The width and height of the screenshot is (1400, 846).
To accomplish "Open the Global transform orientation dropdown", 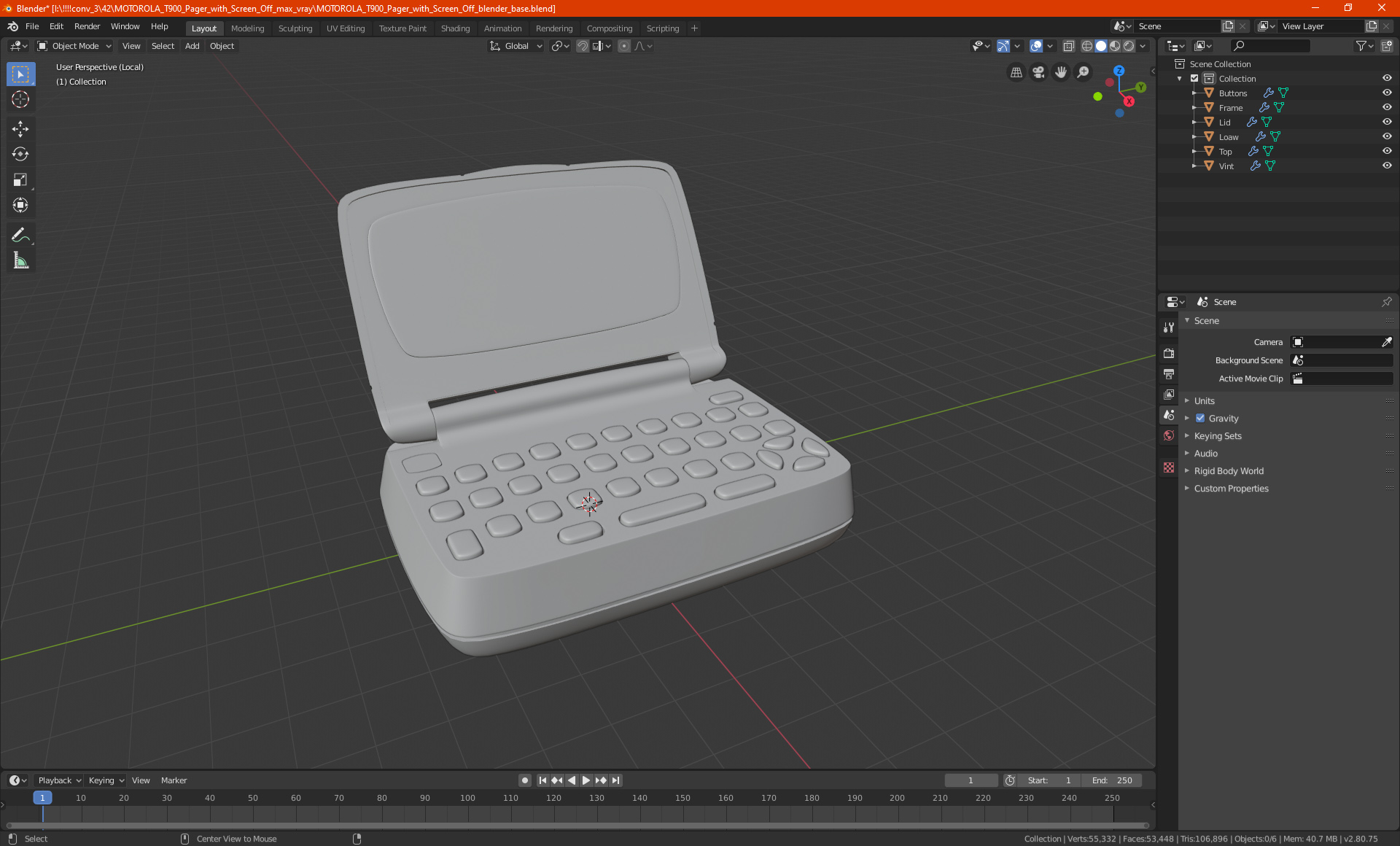I will coord(516,46).
